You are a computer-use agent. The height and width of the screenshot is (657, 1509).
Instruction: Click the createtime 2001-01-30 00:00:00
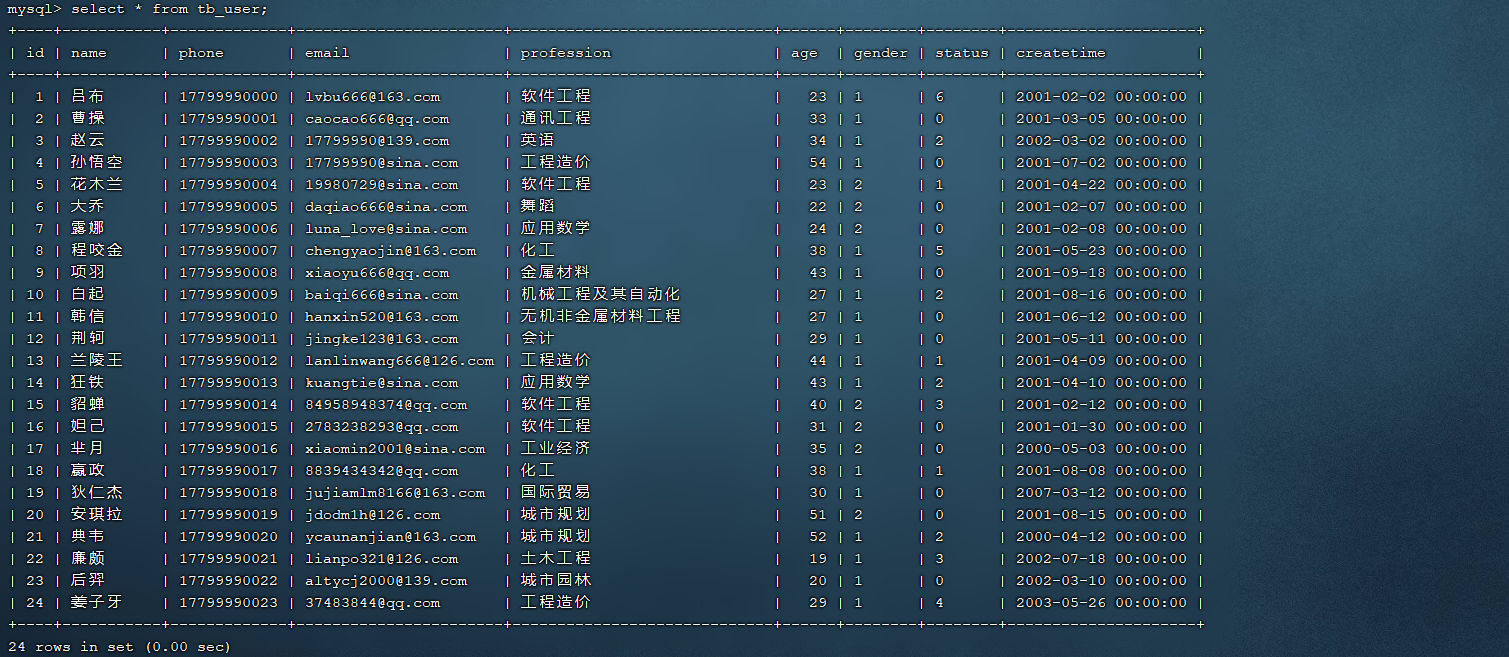click(1101, 427)
